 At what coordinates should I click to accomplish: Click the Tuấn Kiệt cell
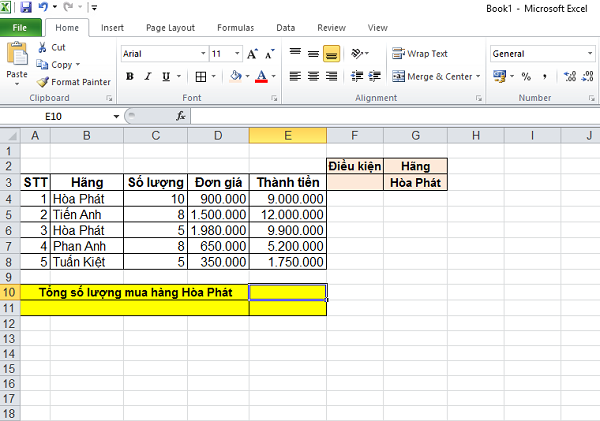[x=87, y=262]
